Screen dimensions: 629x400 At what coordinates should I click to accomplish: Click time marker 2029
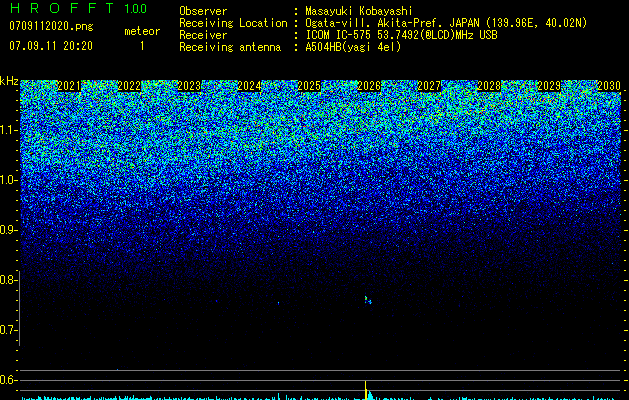[x=549, y=86]
